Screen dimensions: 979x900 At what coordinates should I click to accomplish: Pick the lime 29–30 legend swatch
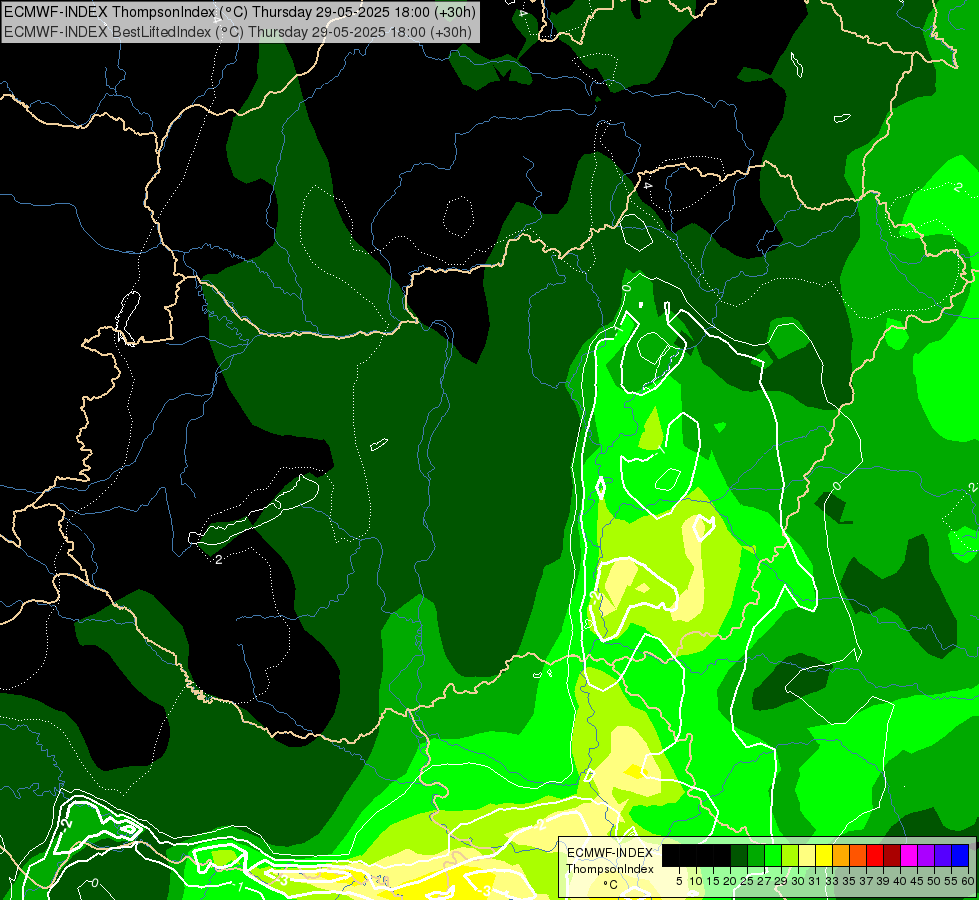[790, 855]
